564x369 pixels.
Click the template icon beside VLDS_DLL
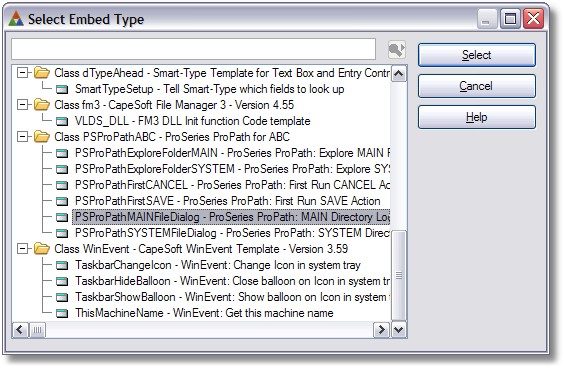pyautogui.click(x=62, y=121)
